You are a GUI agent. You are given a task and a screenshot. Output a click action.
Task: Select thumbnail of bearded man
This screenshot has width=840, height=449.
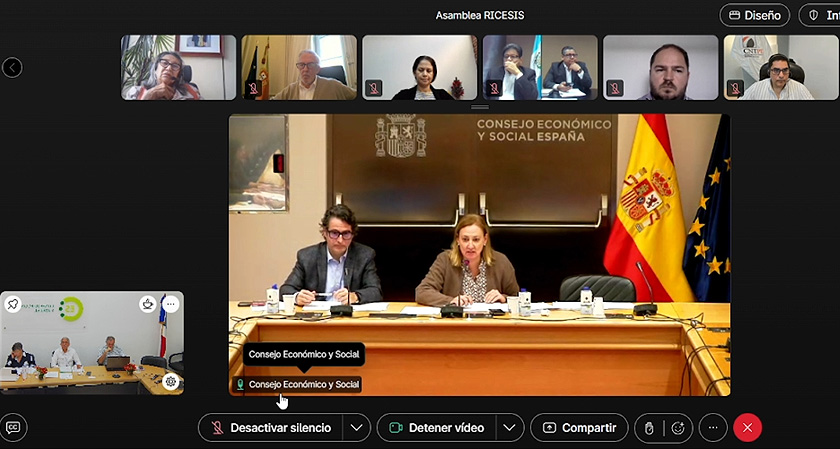coord(661,68)
